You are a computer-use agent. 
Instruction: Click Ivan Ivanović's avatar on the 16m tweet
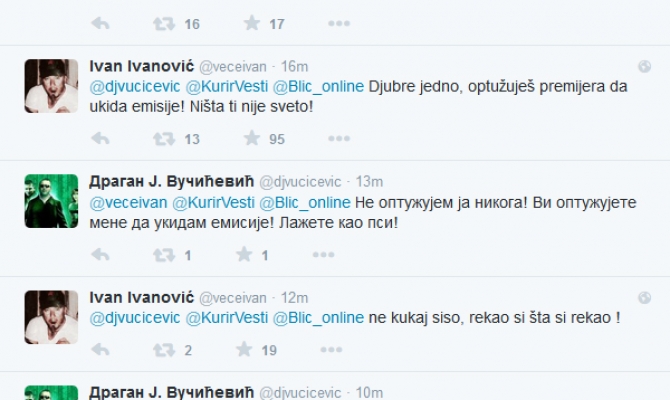[51, 85]
